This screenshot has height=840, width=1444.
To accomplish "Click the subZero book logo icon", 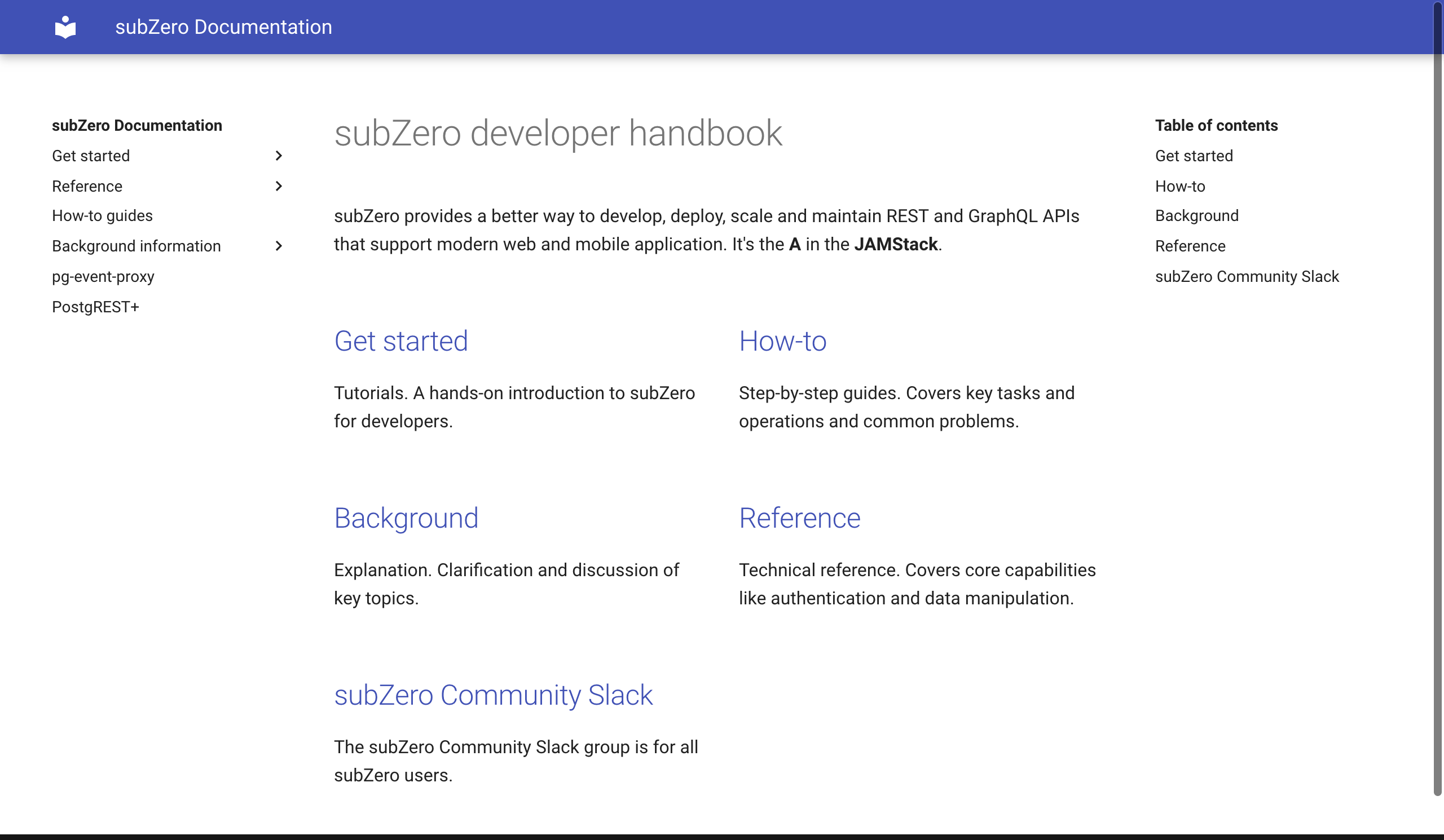I will pyautogui.click(x=65, y=27).
